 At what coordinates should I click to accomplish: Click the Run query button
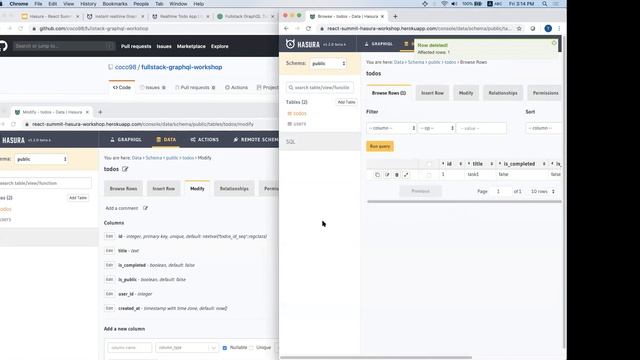pyautogui.click(x=380, y=146)
